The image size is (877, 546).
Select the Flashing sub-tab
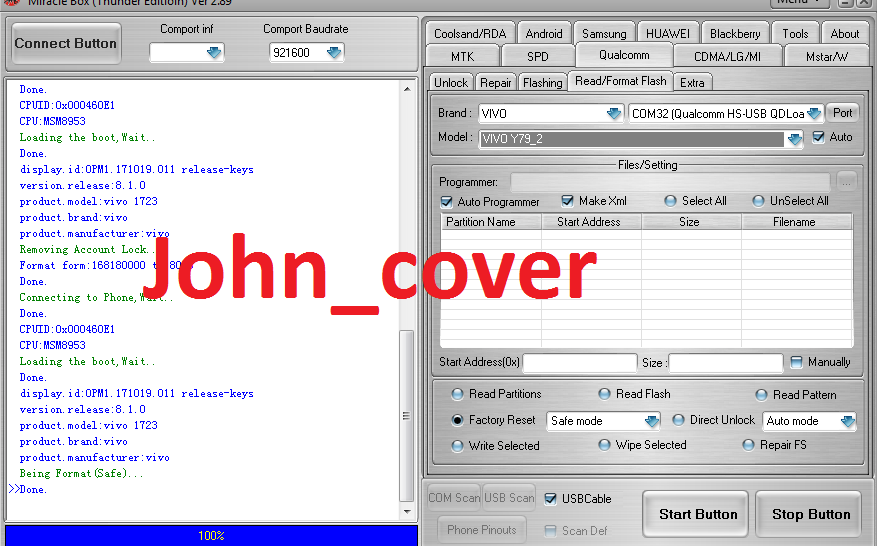pyautogui.click(x=542, y=83)
